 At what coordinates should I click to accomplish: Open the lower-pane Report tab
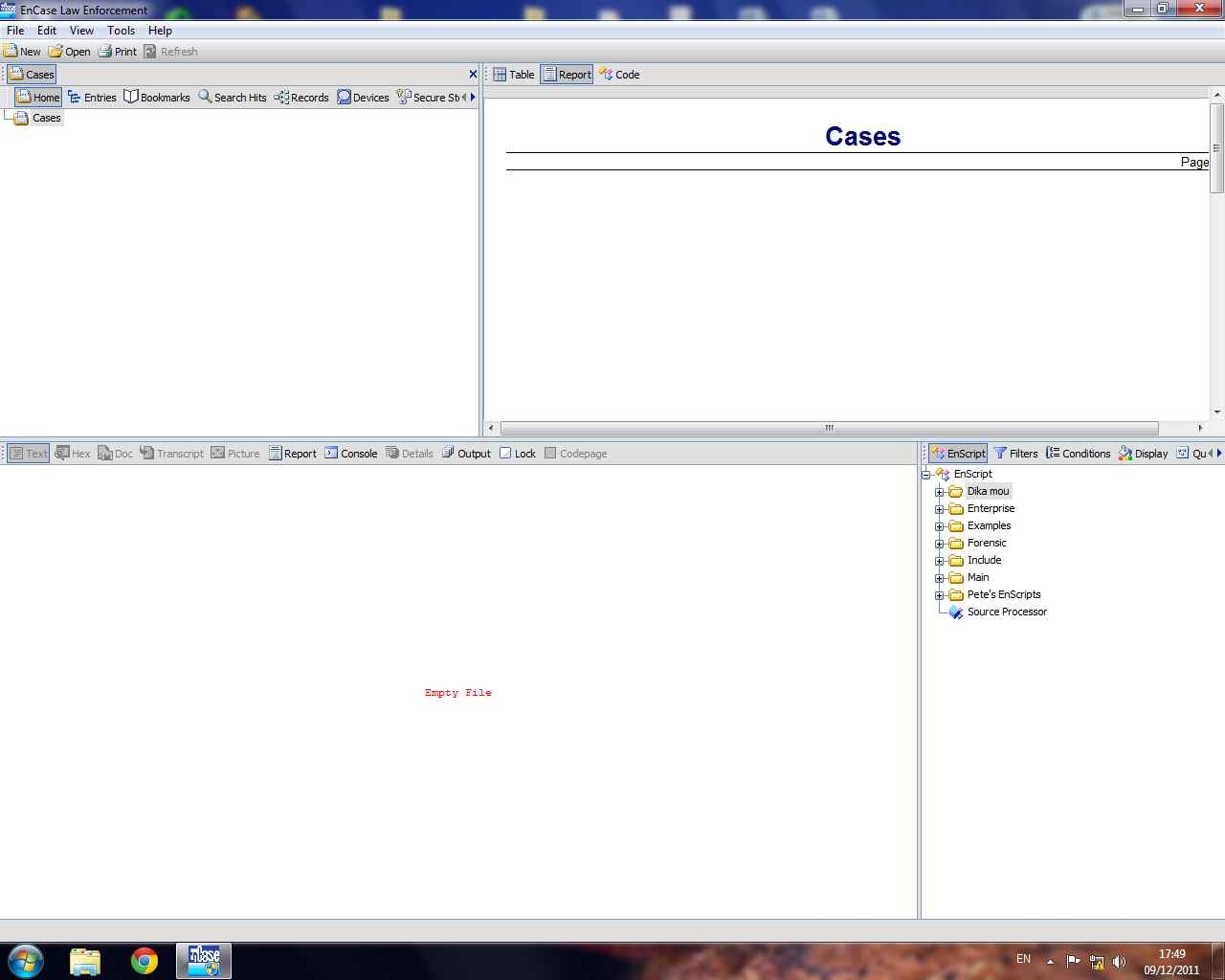click(x=292, y=454)
